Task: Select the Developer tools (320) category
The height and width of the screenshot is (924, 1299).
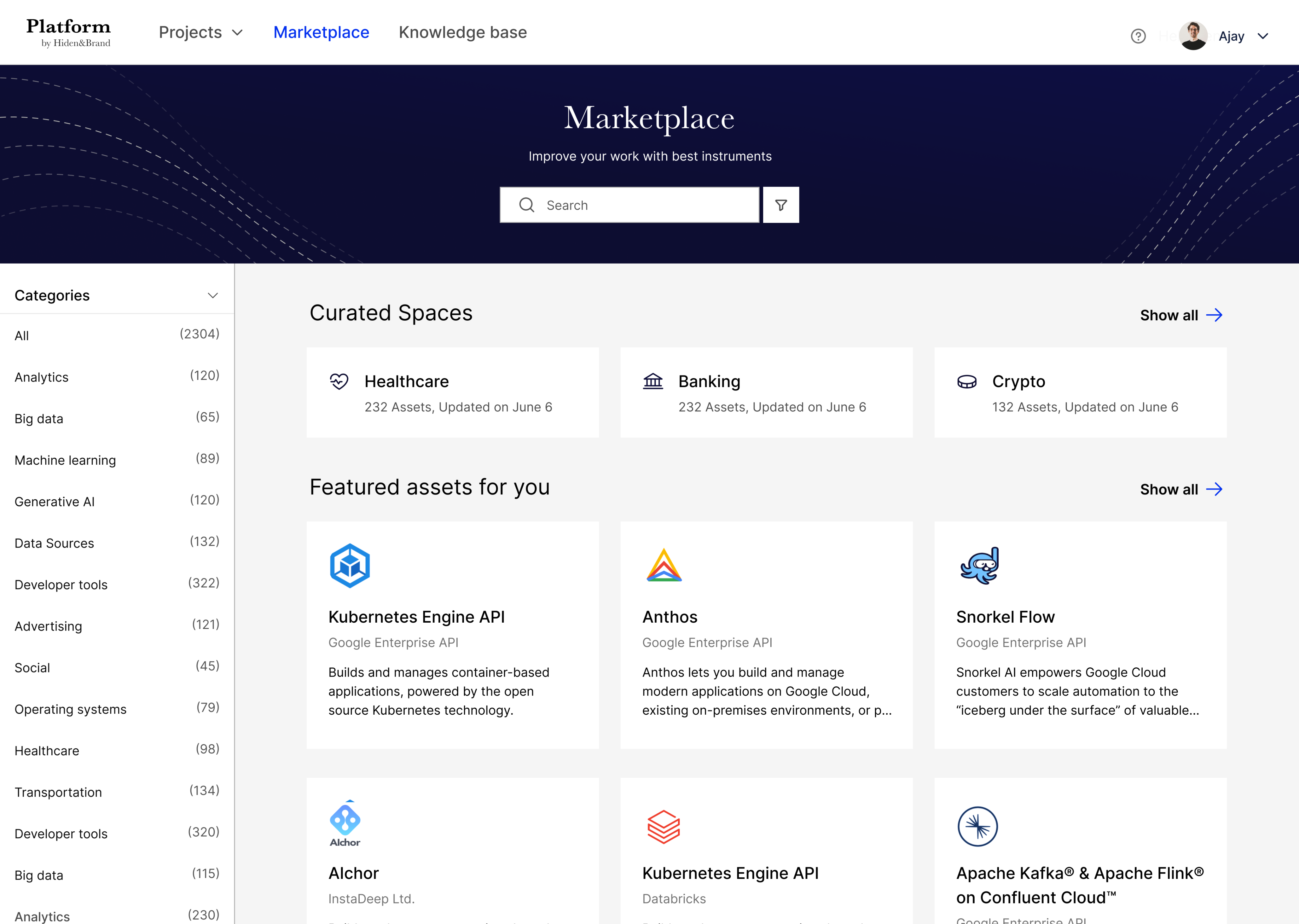Action: pos(117,834)
